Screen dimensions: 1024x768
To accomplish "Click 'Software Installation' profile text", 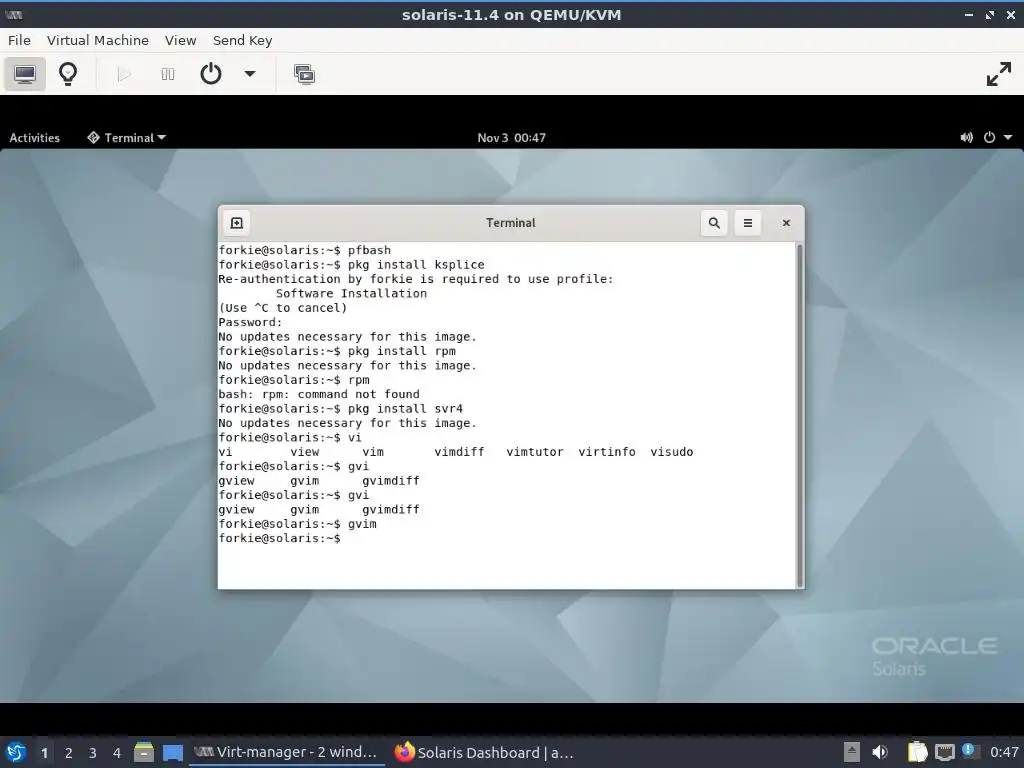I will [x=351, y=294].
